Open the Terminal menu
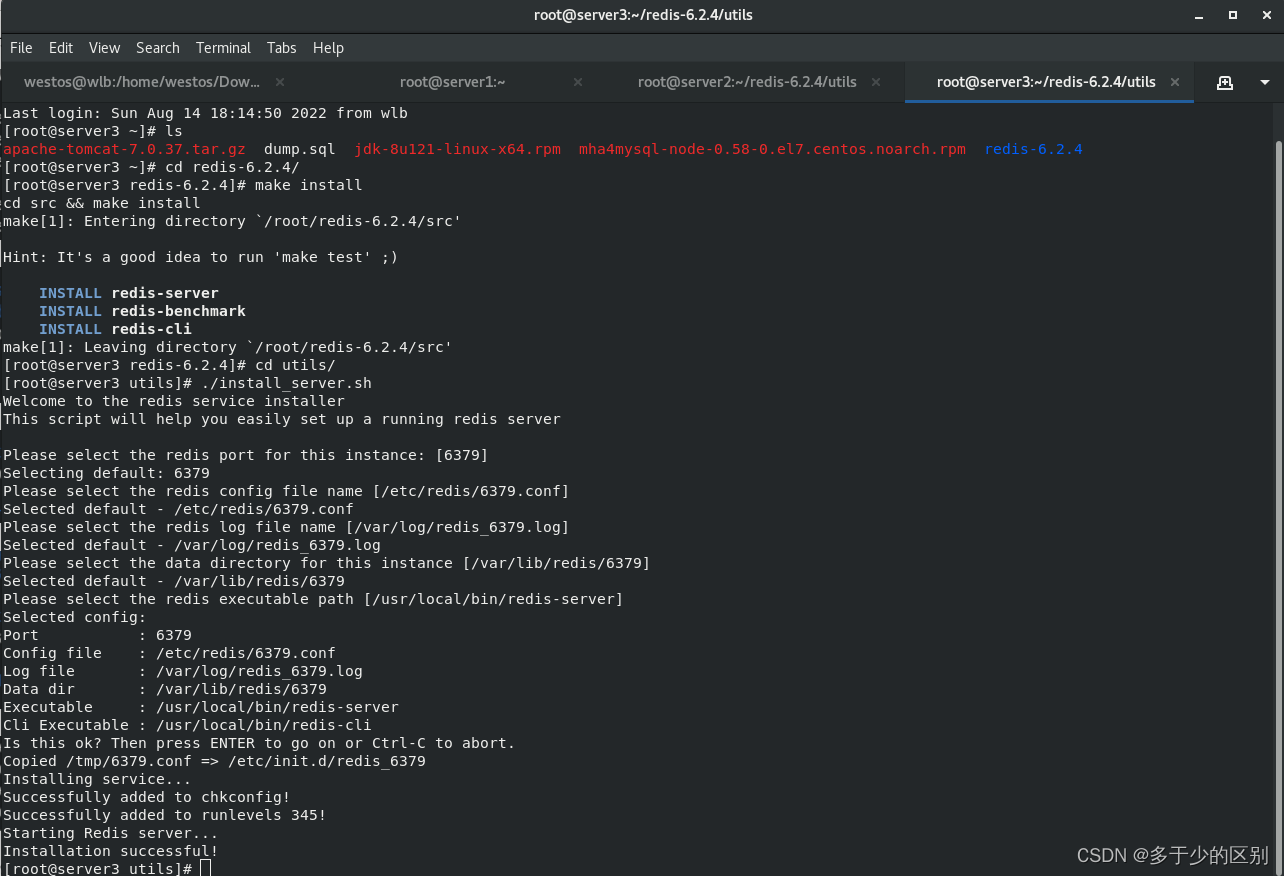The height and width of the screenshot is (876, 1284). click(x=223, y=48)
